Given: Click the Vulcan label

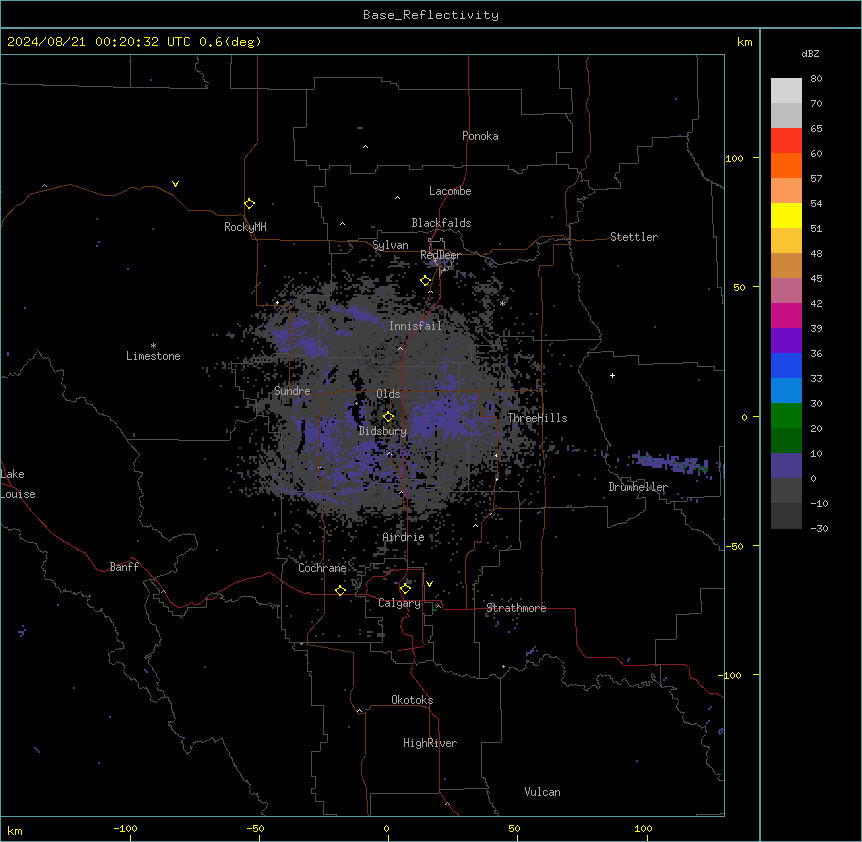Looking at the screenshot, I should click(x=543, y=792).
